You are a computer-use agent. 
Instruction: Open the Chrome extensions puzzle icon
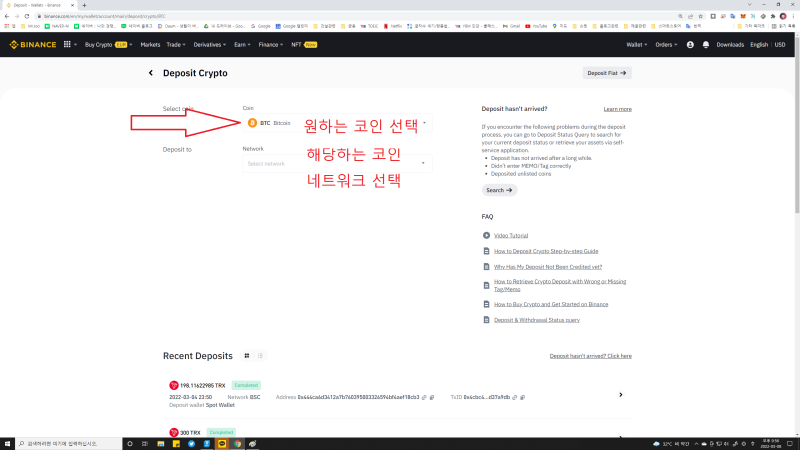point(773,16)
